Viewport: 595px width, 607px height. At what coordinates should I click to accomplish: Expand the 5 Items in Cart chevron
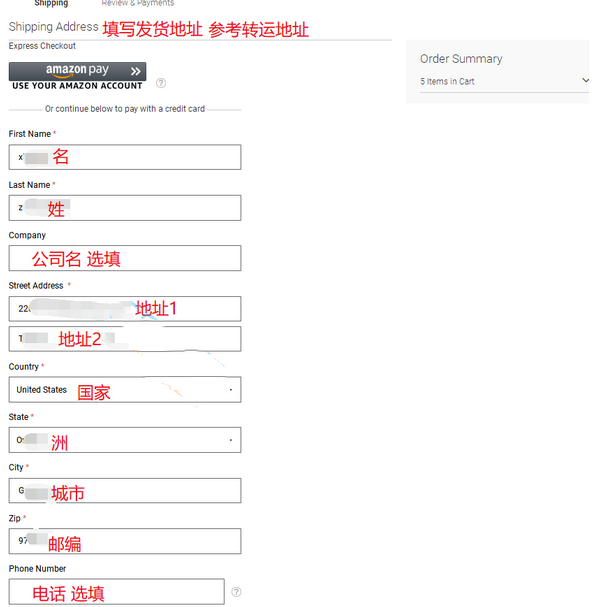pyautogui.click(x=585, y=80)
